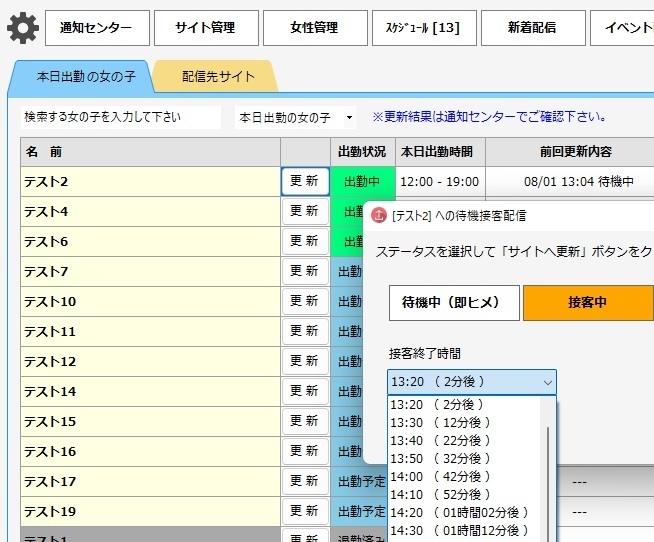Image resolution: width=654 pixels, height=542 pixels.
Task: Click the 新着配信 button
Action: click(x=532, y=28)
